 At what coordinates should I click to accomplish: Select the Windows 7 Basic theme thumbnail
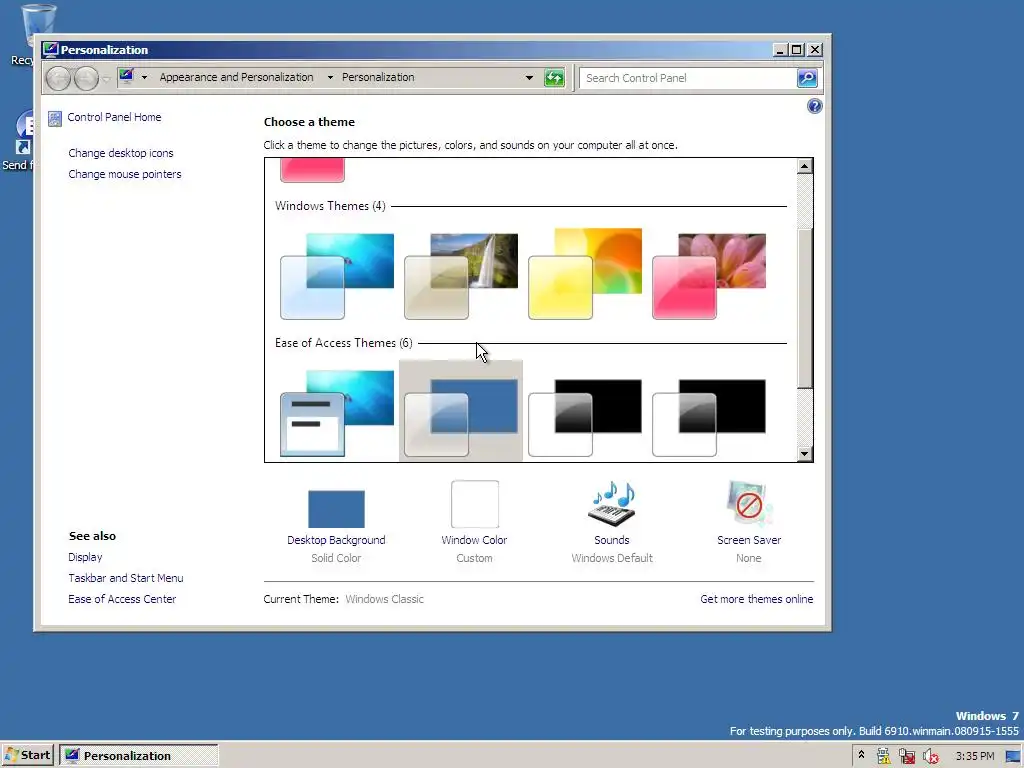(337, 413)
